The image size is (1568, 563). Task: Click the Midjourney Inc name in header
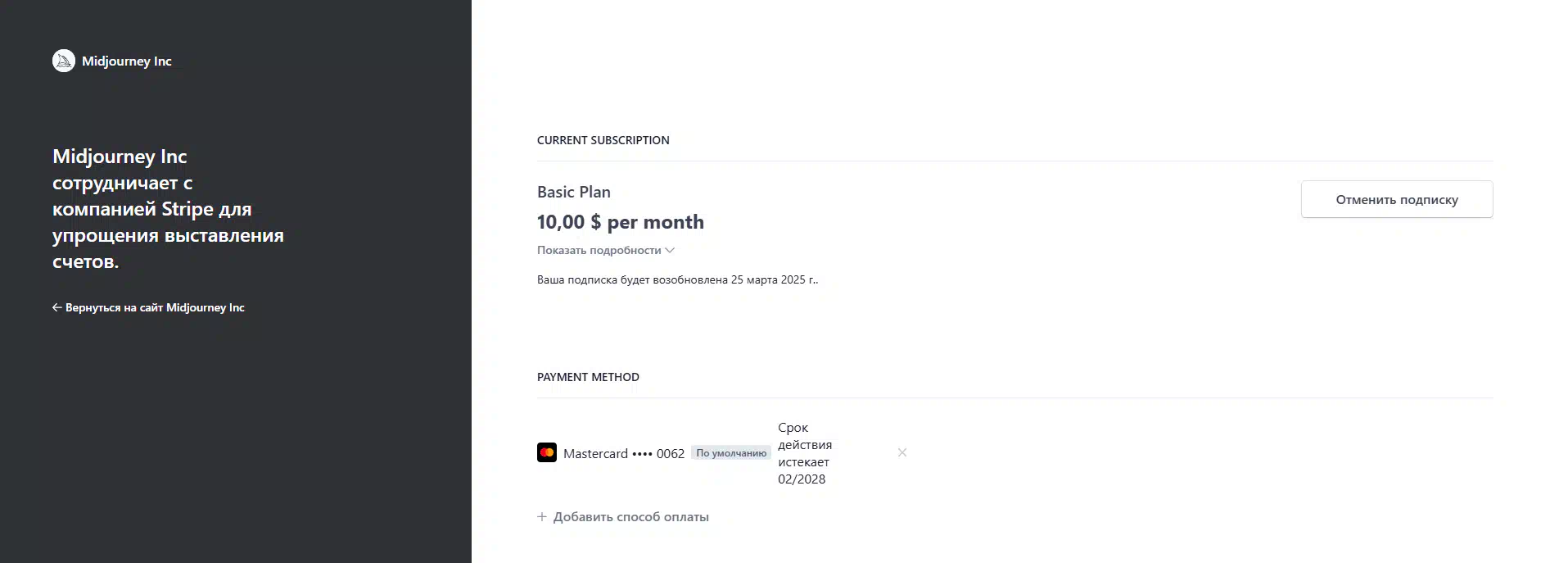tap(127, 61)
